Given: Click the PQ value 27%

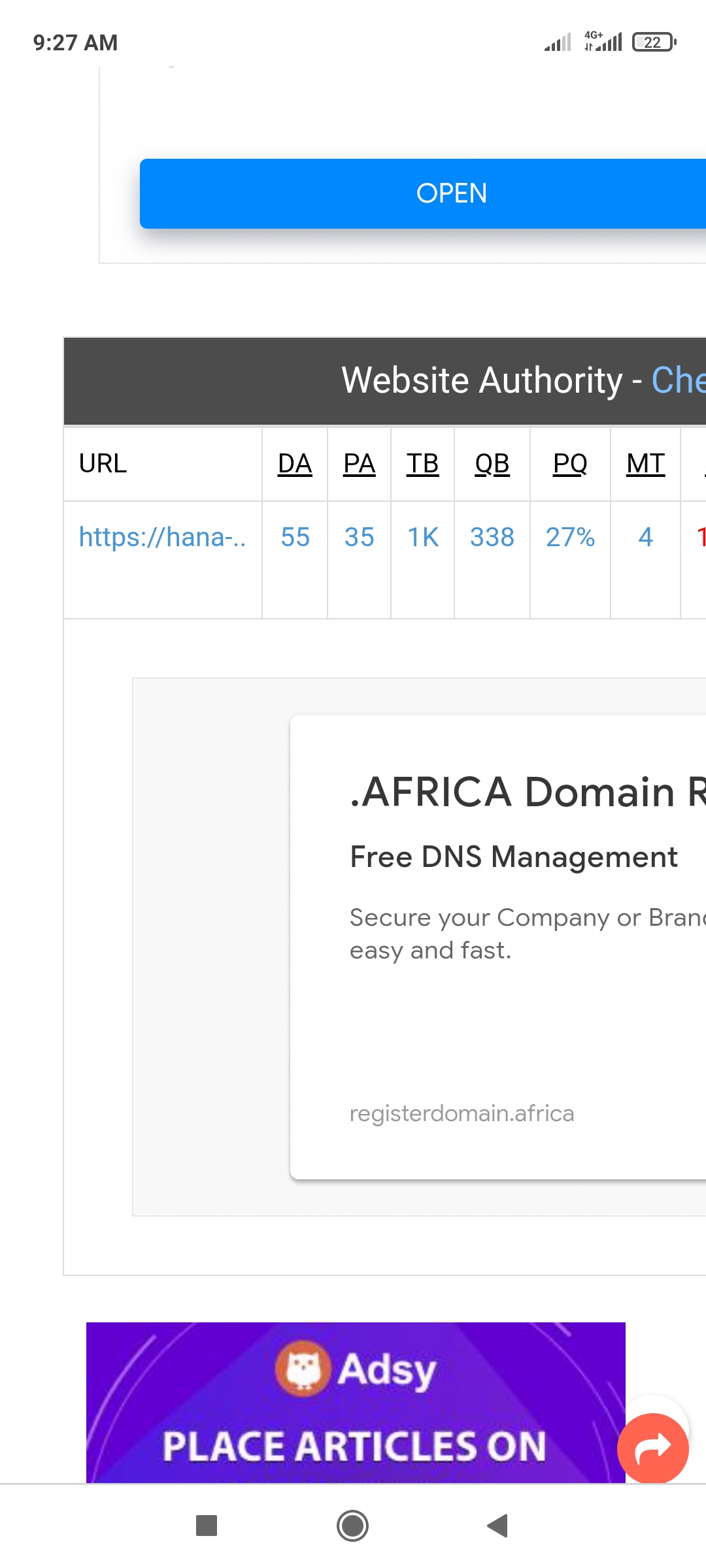Looking at the screenshot, I should [x=570, y=537].
